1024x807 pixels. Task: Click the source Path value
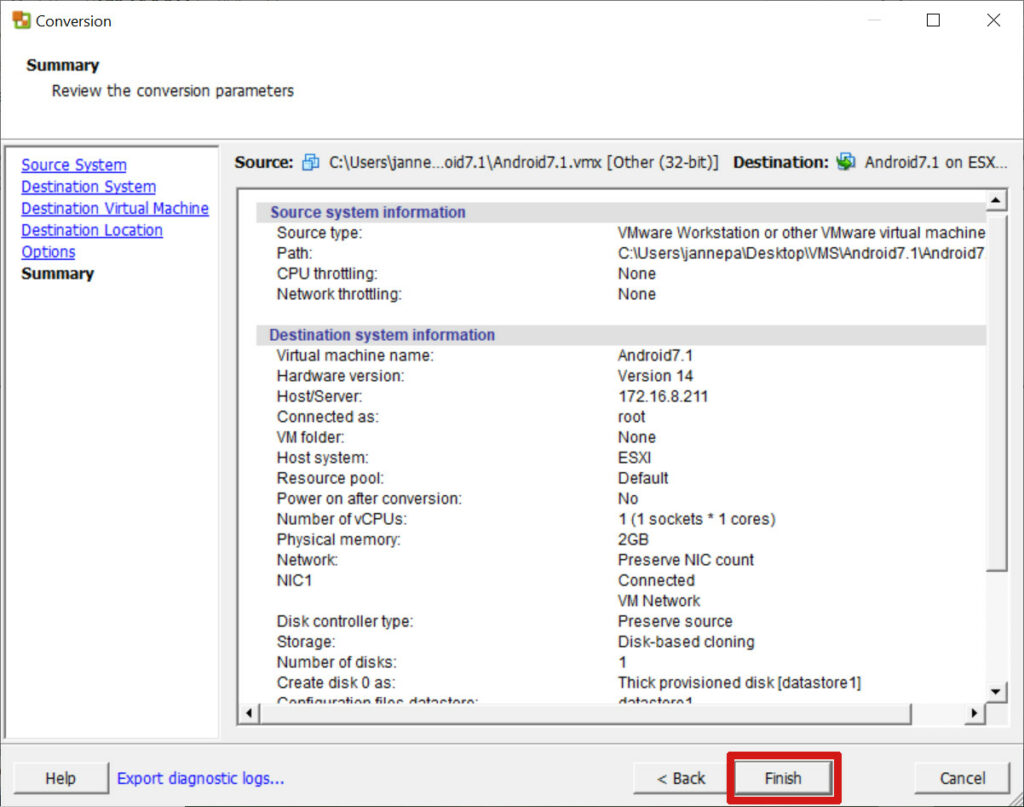(x=801, y=253)
